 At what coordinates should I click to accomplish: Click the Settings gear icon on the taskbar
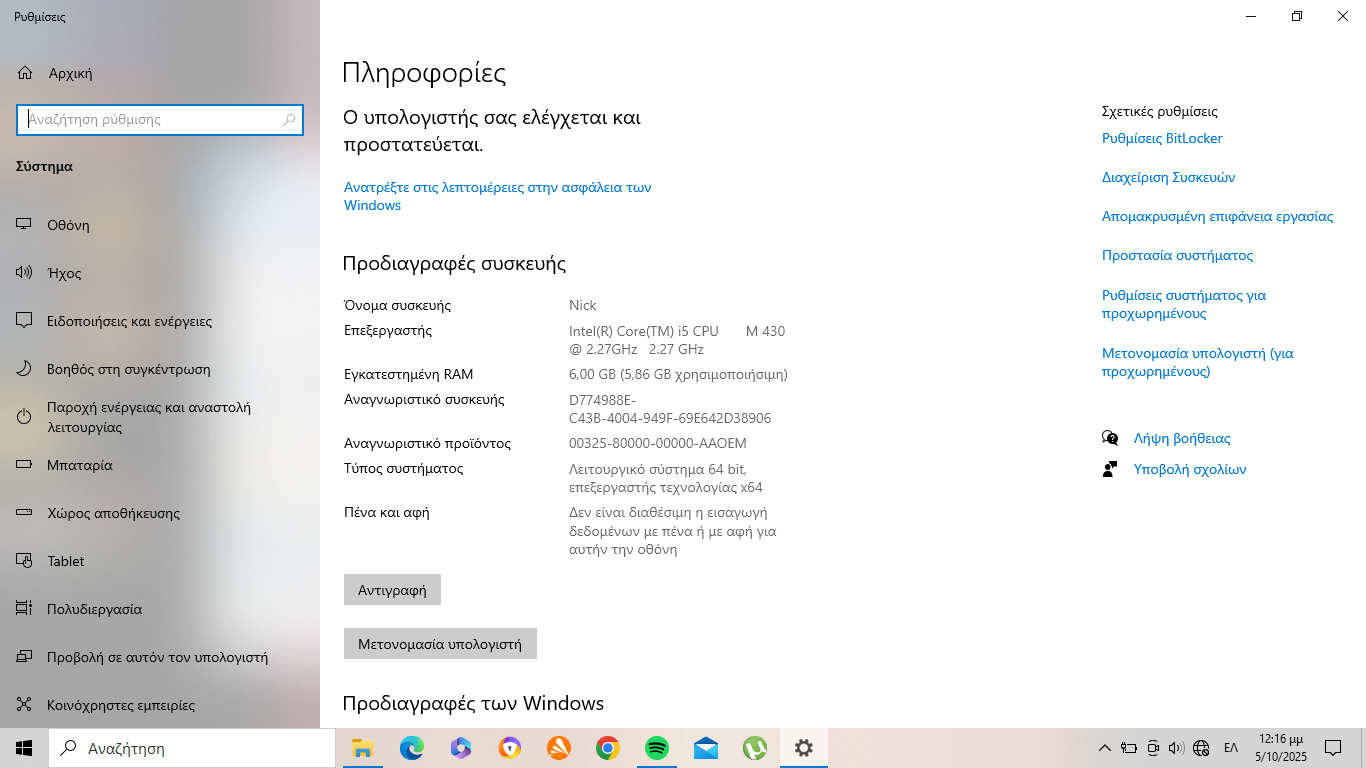click(803, 748)
